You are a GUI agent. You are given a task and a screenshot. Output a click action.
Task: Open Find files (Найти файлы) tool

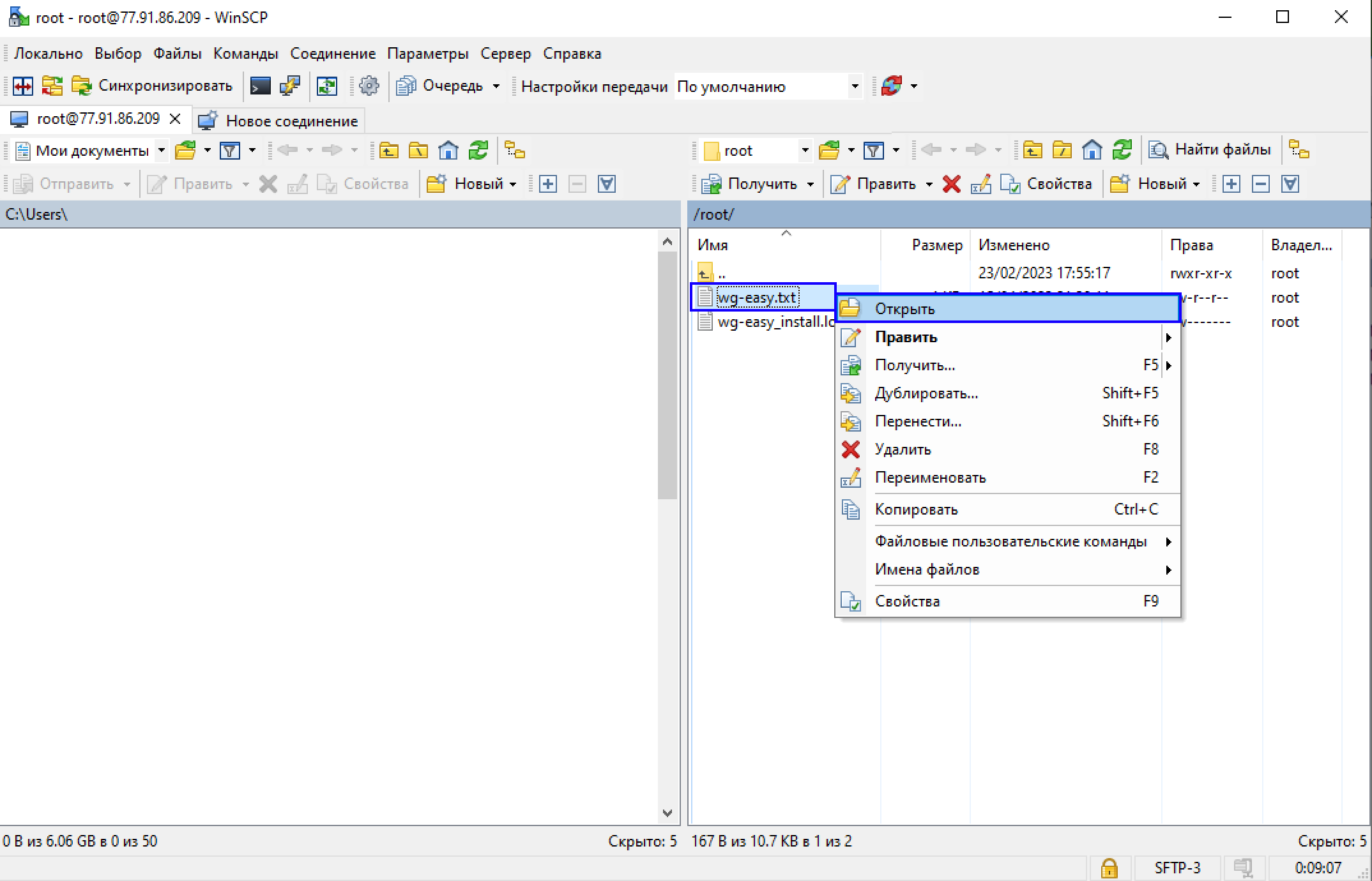tap(1210, 151)
